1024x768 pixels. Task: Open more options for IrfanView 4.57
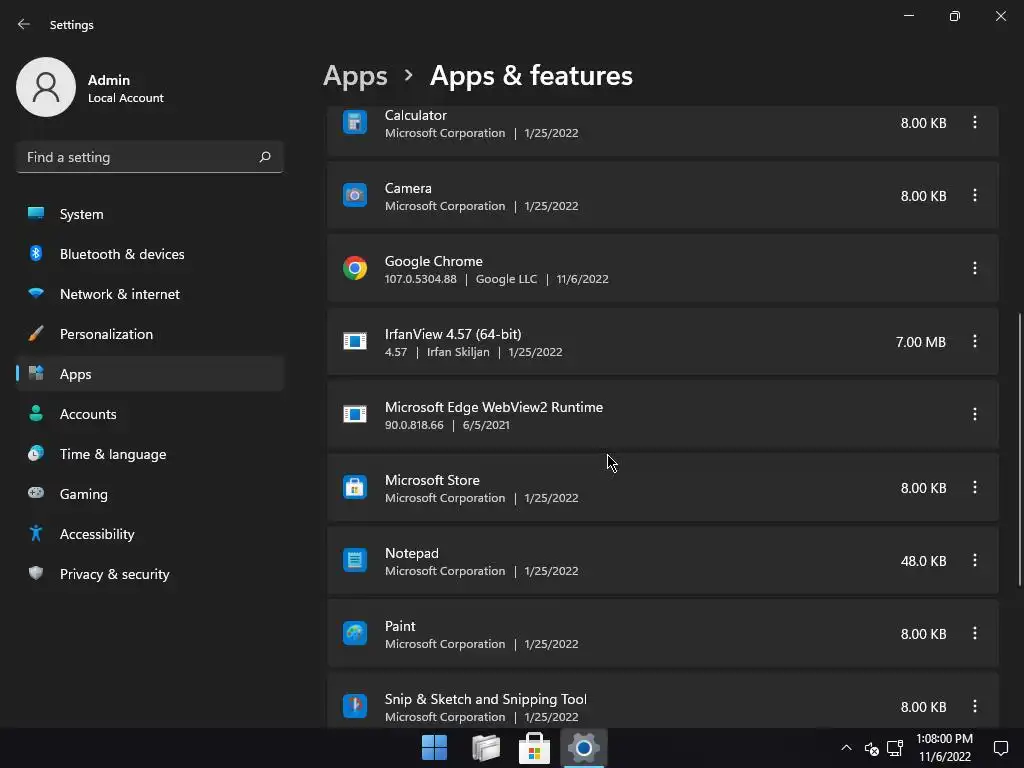click(975, 342)
